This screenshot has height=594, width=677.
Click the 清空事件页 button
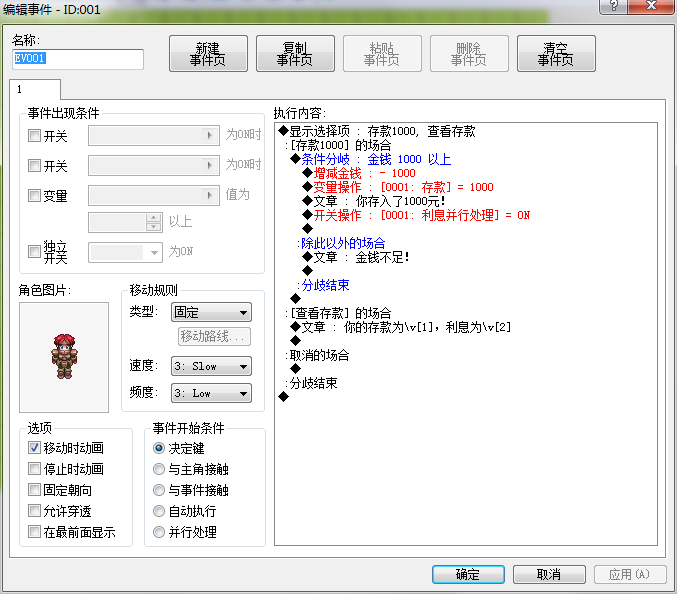coord(556,54)
